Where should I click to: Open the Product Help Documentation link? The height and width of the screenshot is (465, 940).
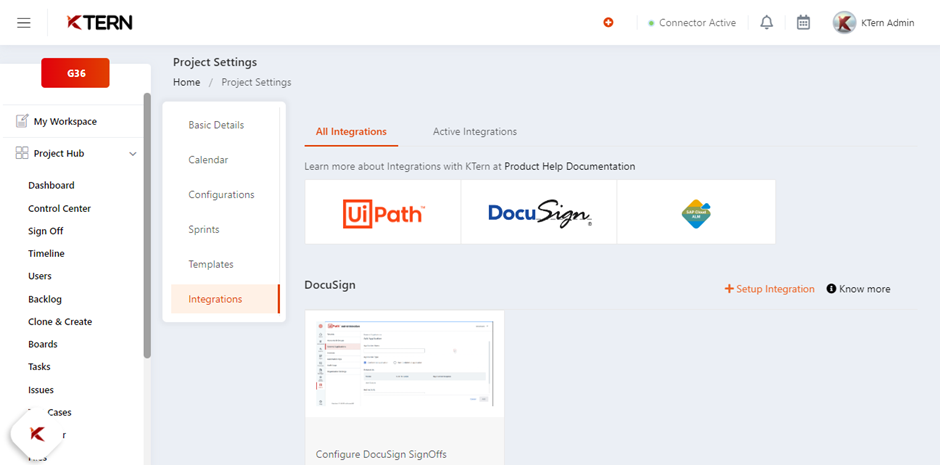(x=570, y=167)
